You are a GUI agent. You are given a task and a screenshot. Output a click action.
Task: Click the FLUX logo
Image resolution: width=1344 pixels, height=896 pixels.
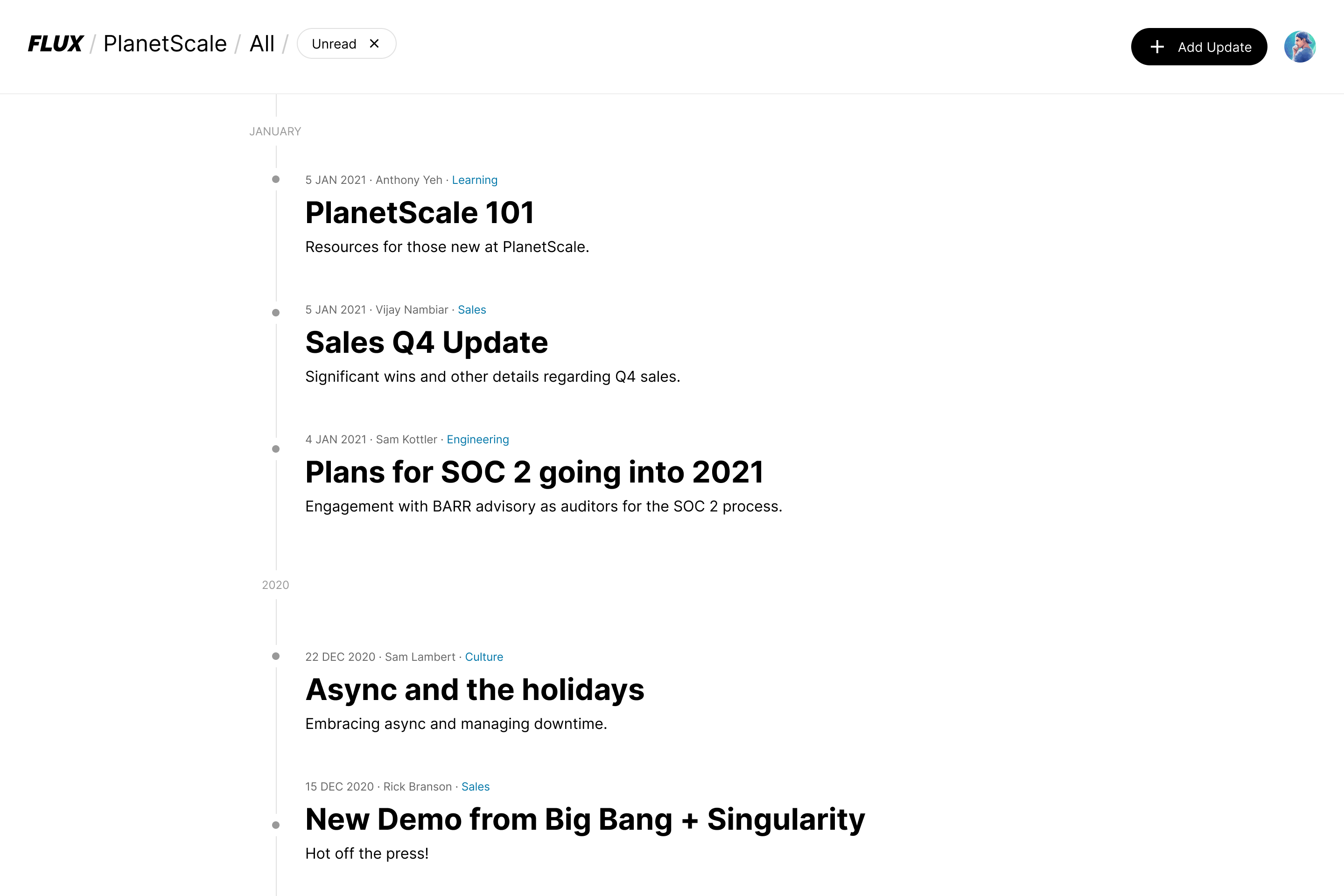point(56,44)
